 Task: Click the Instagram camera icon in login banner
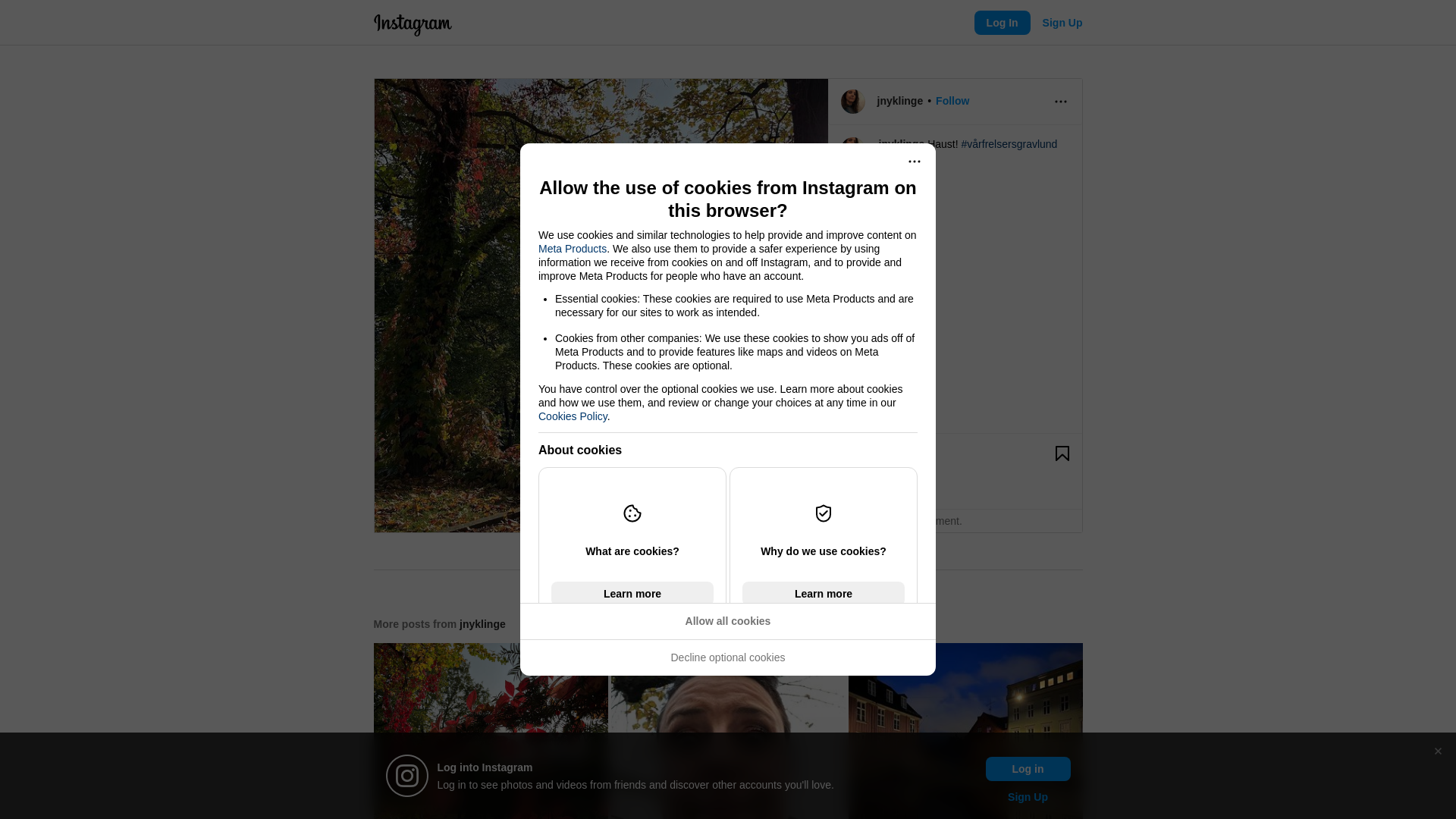tap(407, 776)
